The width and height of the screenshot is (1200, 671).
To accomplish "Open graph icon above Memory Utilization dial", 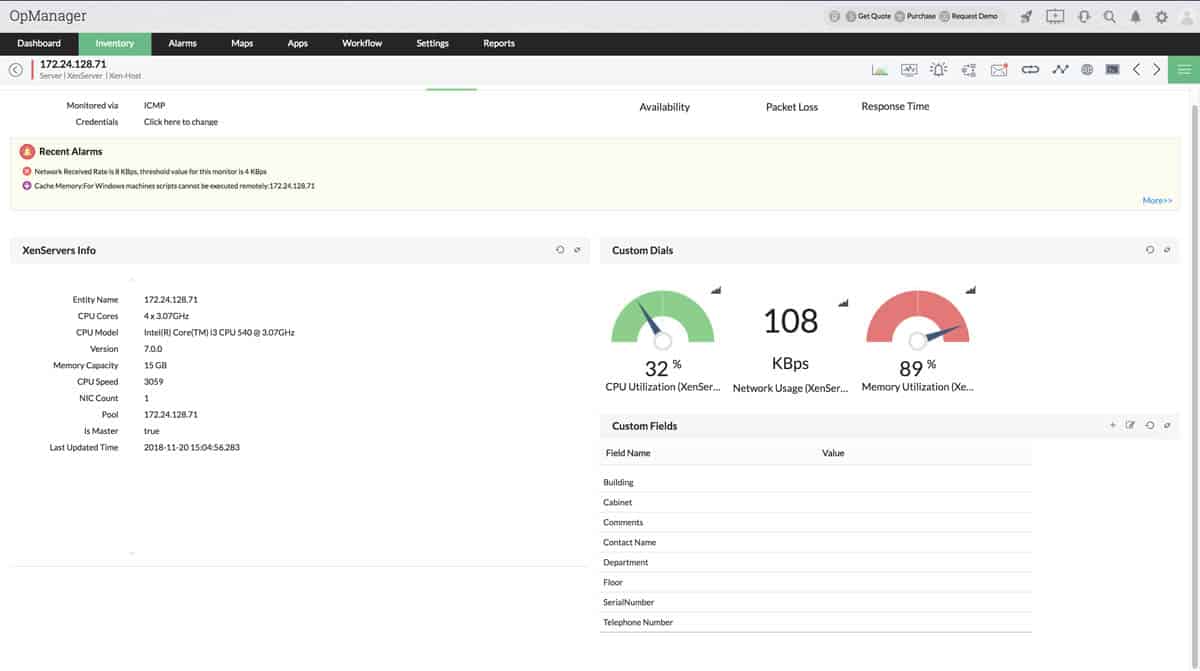I will (970, 290).
